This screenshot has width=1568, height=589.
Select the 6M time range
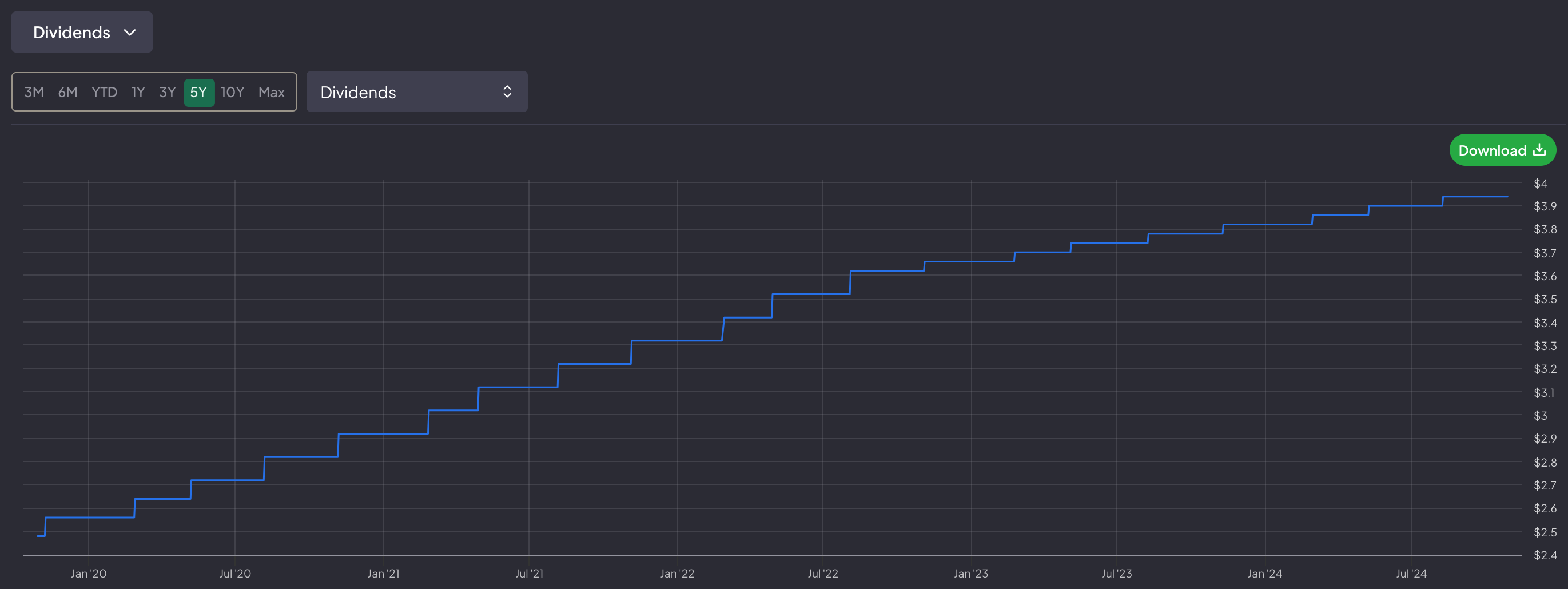point(67,93)
